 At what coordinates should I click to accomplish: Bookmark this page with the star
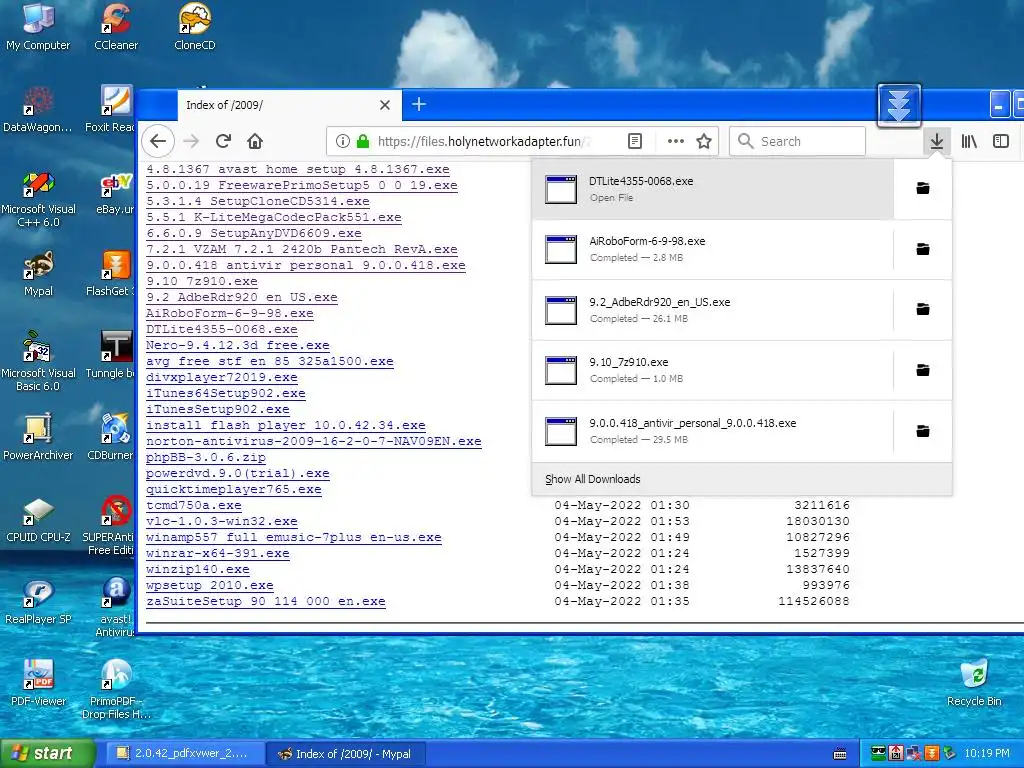(x=704, y=141)
